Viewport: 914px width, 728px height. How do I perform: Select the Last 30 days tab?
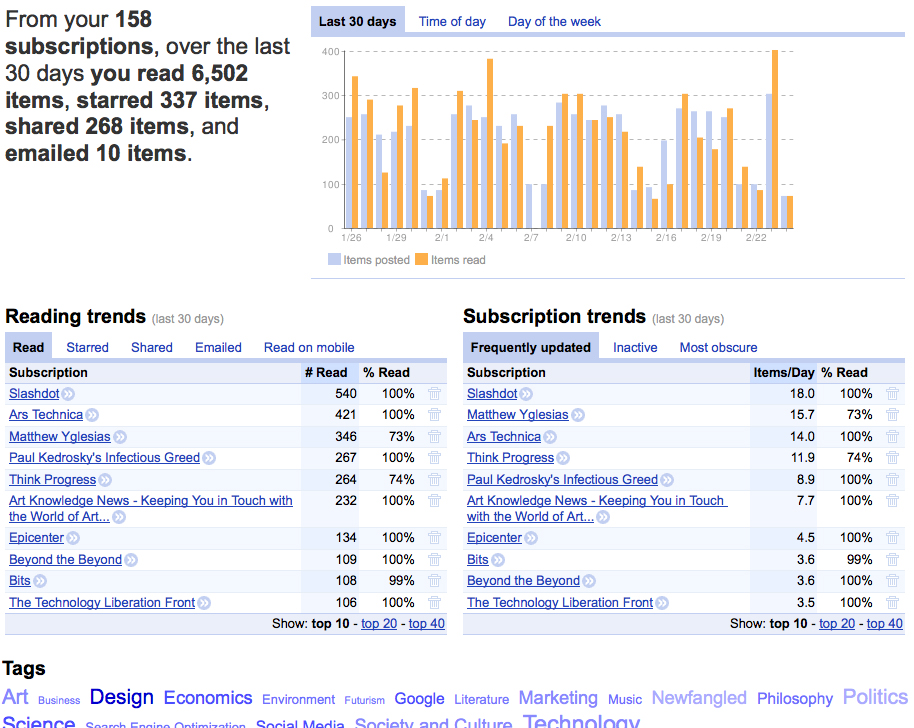357,22
